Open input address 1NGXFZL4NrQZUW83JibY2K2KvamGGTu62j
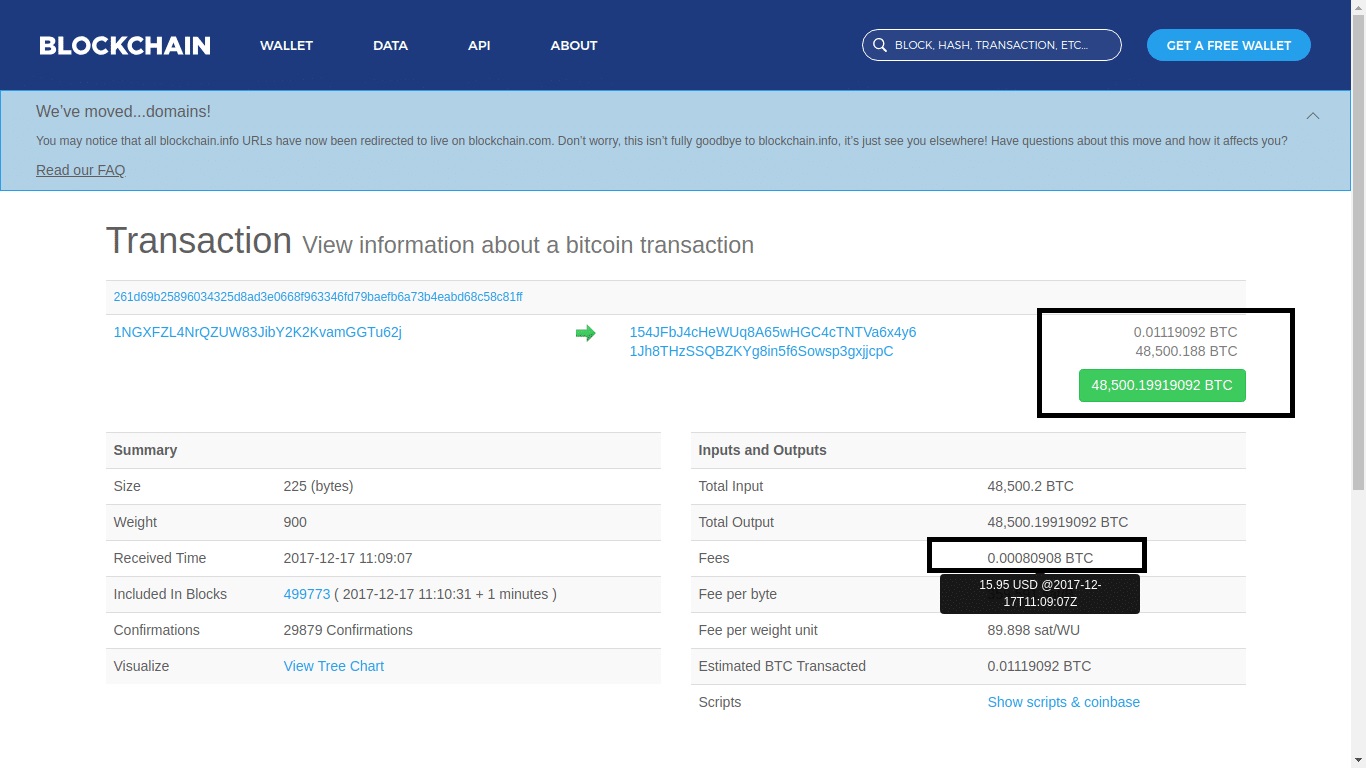1366x768 pixels. [x=258, y=332]
